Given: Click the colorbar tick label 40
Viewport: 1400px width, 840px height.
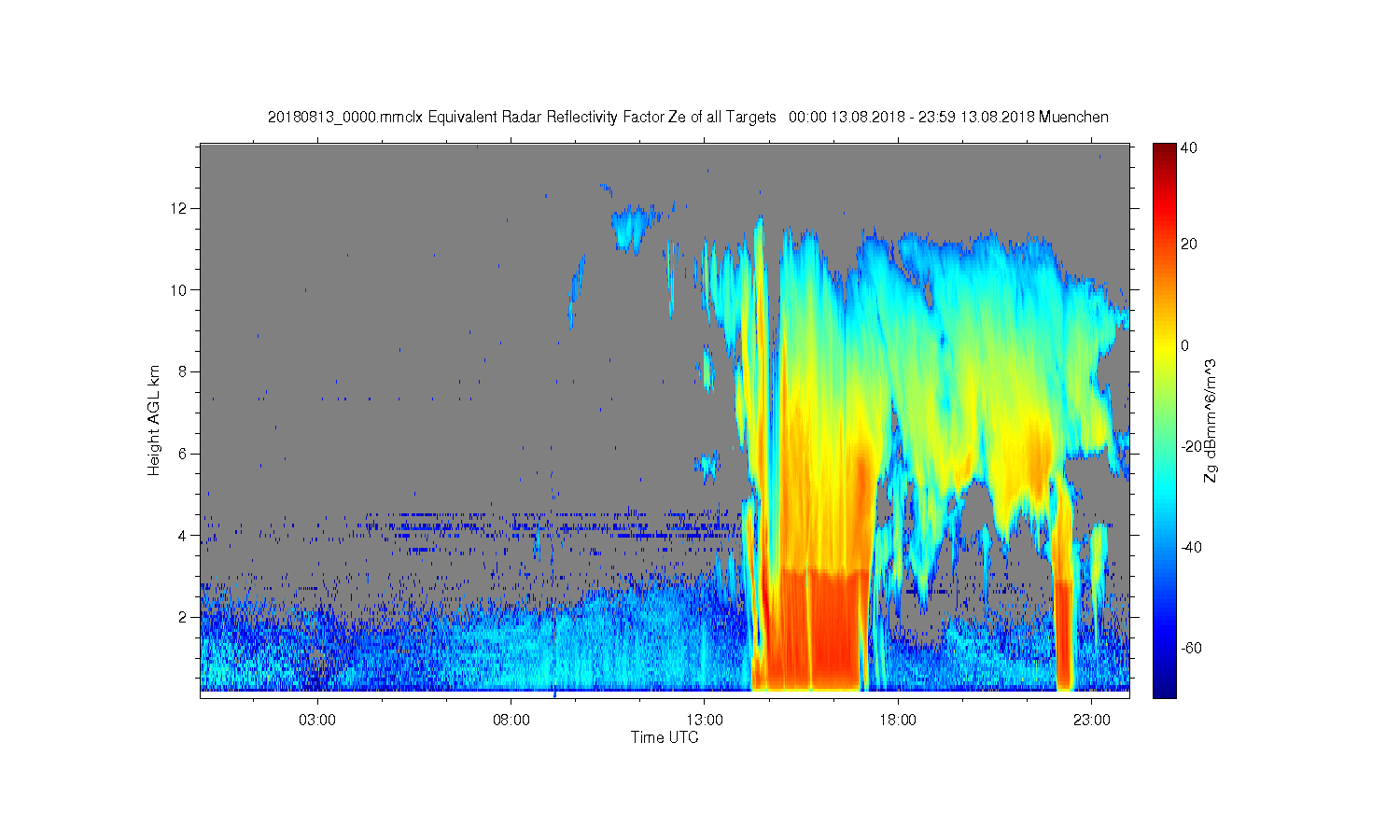Looking at the screenshot, I should (1189, 148).
